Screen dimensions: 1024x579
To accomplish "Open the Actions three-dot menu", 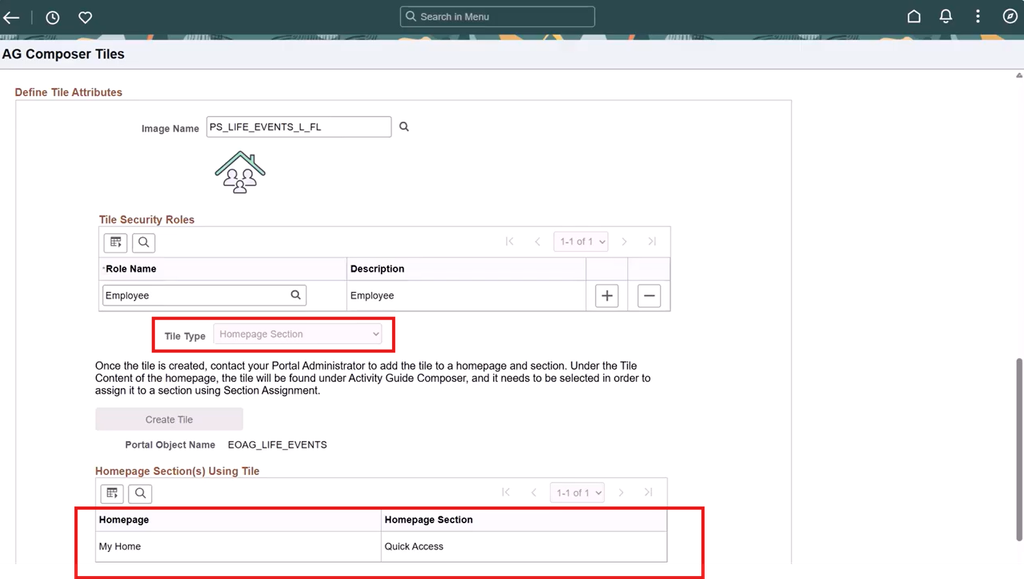I will (x=978, y=16).
